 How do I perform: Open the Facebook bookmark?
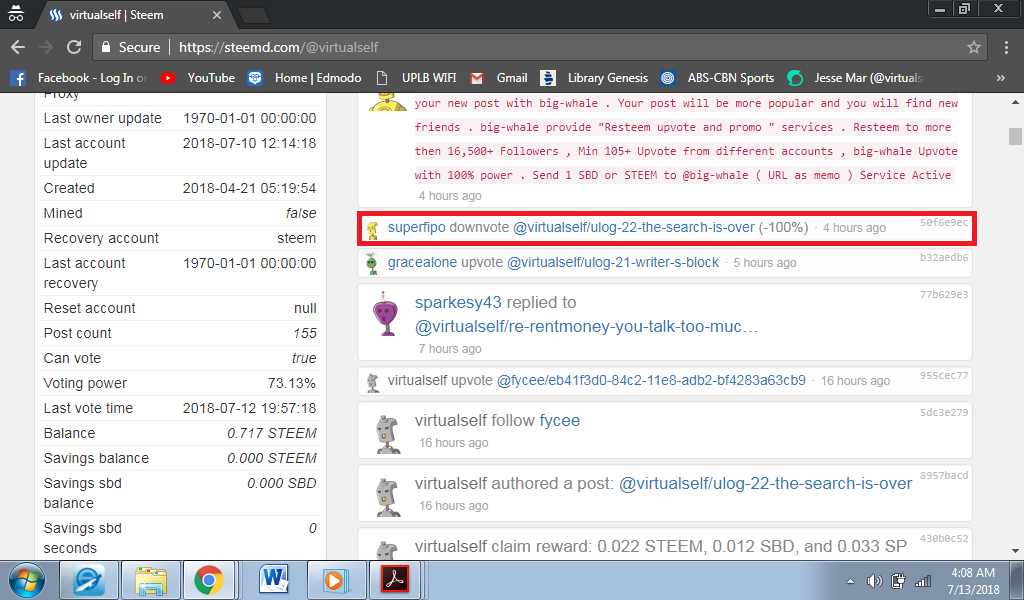coord(80,78)
